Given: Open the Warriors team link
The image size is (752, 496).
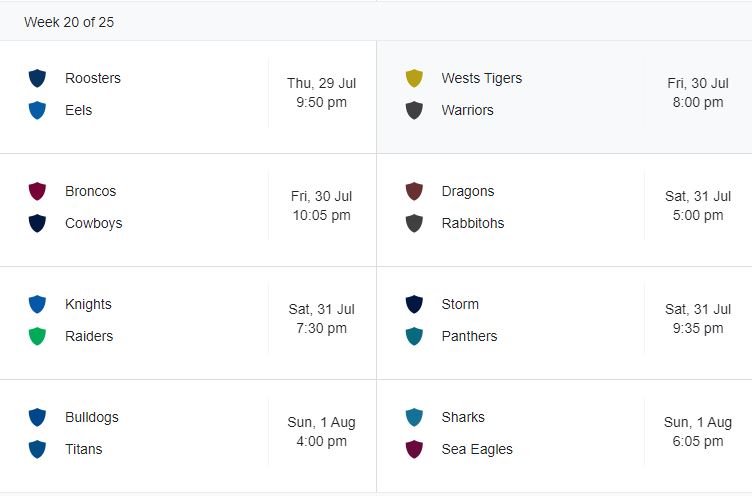Looking at the screenshot, I should coord(467,110).
